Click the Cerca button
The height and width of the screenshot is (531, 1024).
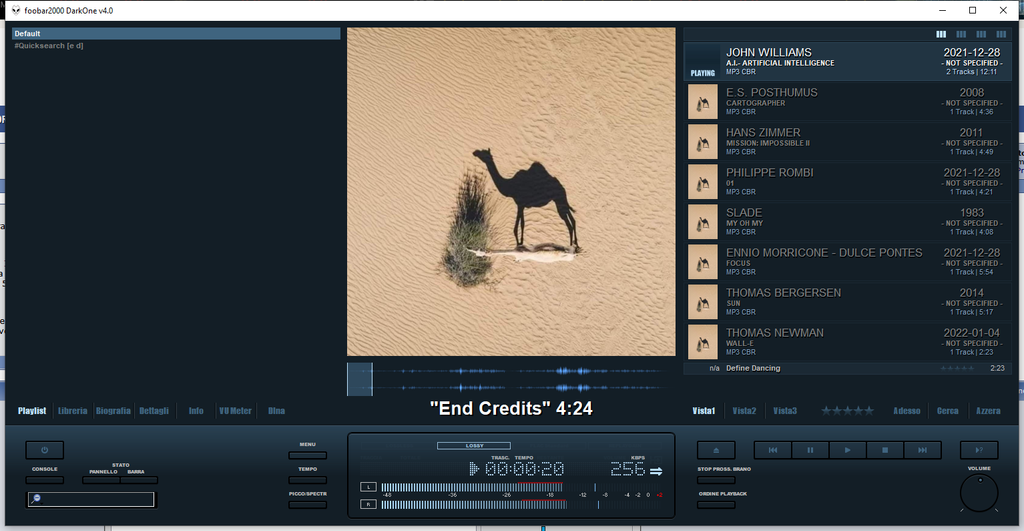click(x=948, y=411)
